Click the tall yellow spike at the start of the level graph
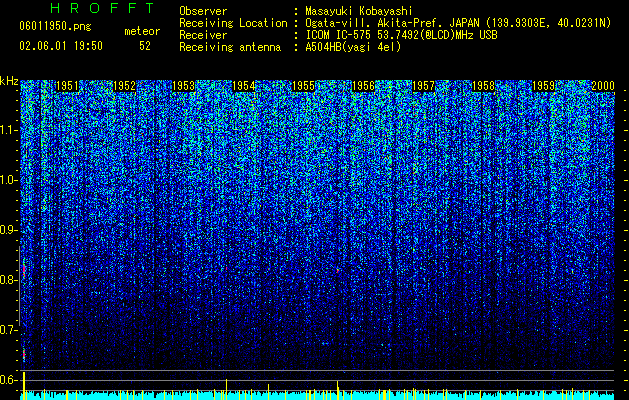This screenshot has height=400, width=629. click(x=24, y=386)
